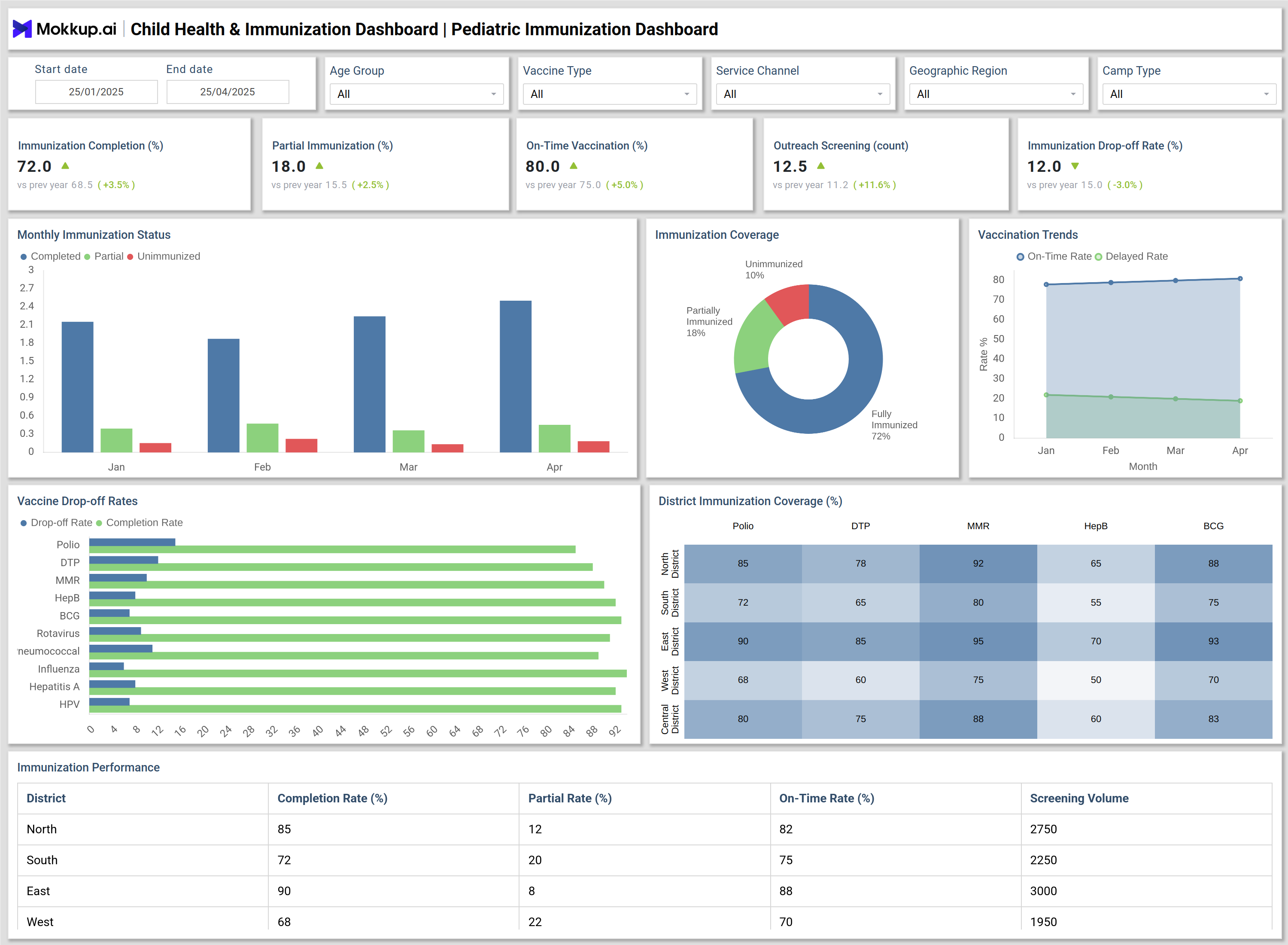Select the April Completed bar

tap(515, 376)
